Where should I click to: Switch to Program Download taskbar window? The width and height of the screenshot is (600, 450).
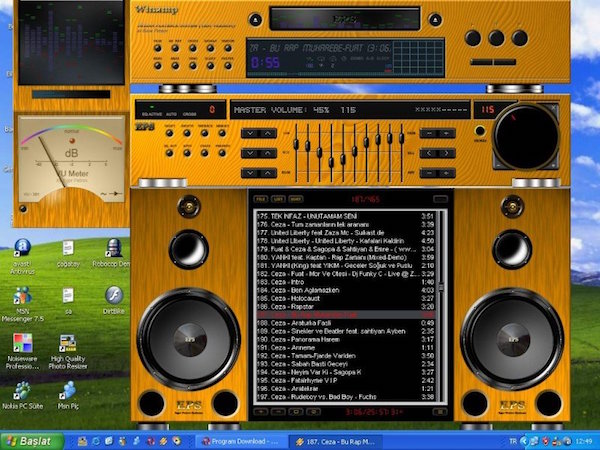click(240, 441)
